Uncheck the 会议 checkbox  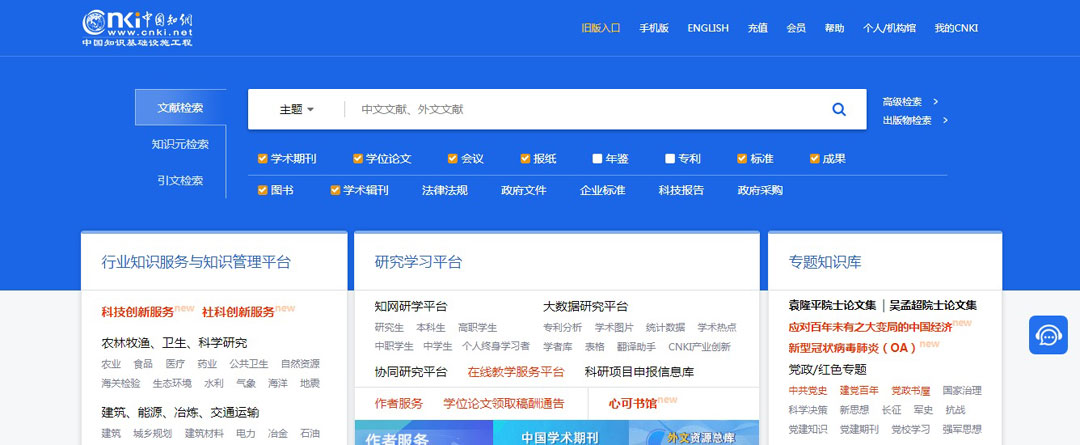coord(453,158)
